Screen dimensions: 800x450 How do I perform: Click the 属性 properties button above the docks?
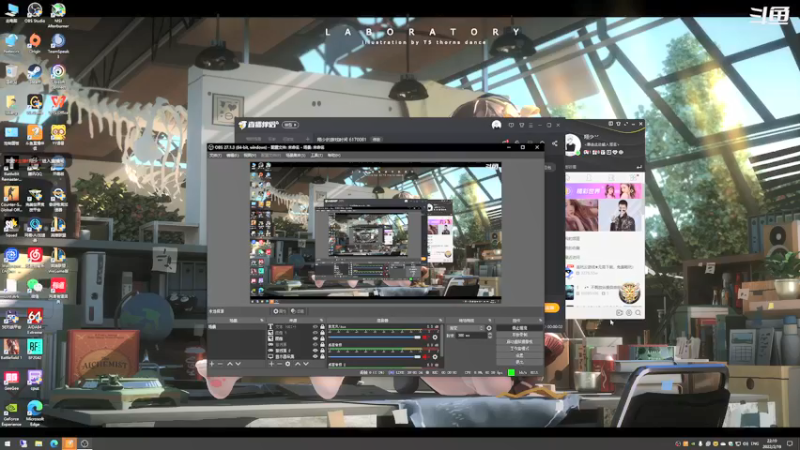click(280, 311)
